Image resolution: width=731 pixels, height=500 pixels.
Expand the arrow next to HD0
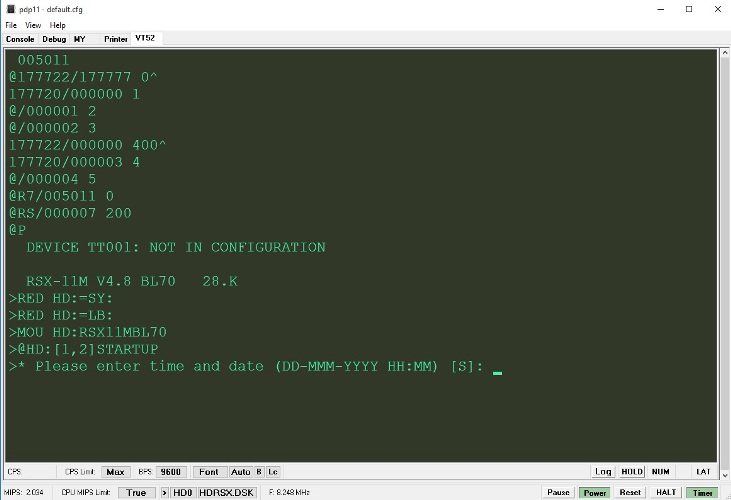pos(166,492)
